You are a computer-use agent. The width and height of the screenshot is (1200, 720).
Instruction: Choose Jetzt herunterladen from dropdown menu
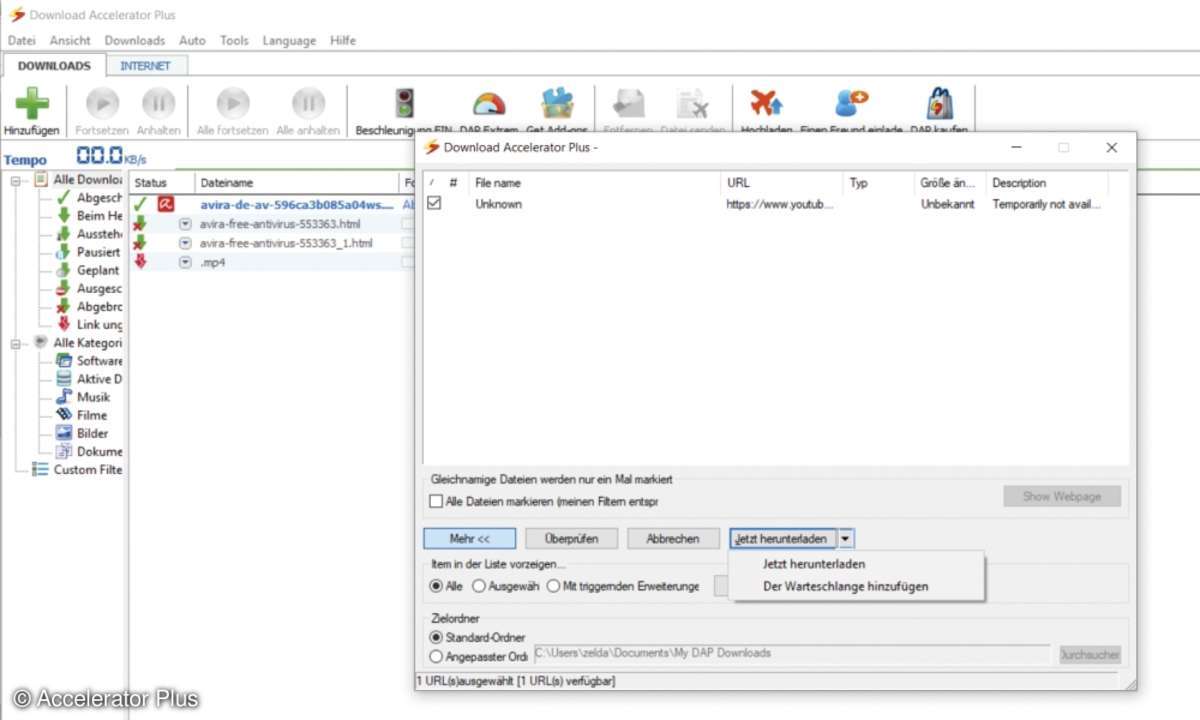[x=814, y=564]
